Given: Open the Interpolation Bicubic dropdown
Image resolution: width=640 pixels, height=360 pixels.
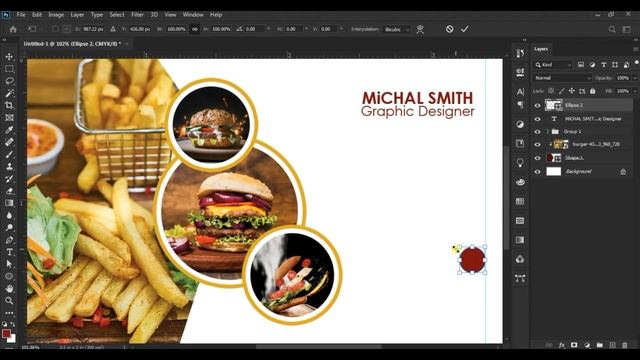Looking at the screenshot, I should tap(396, 29).
